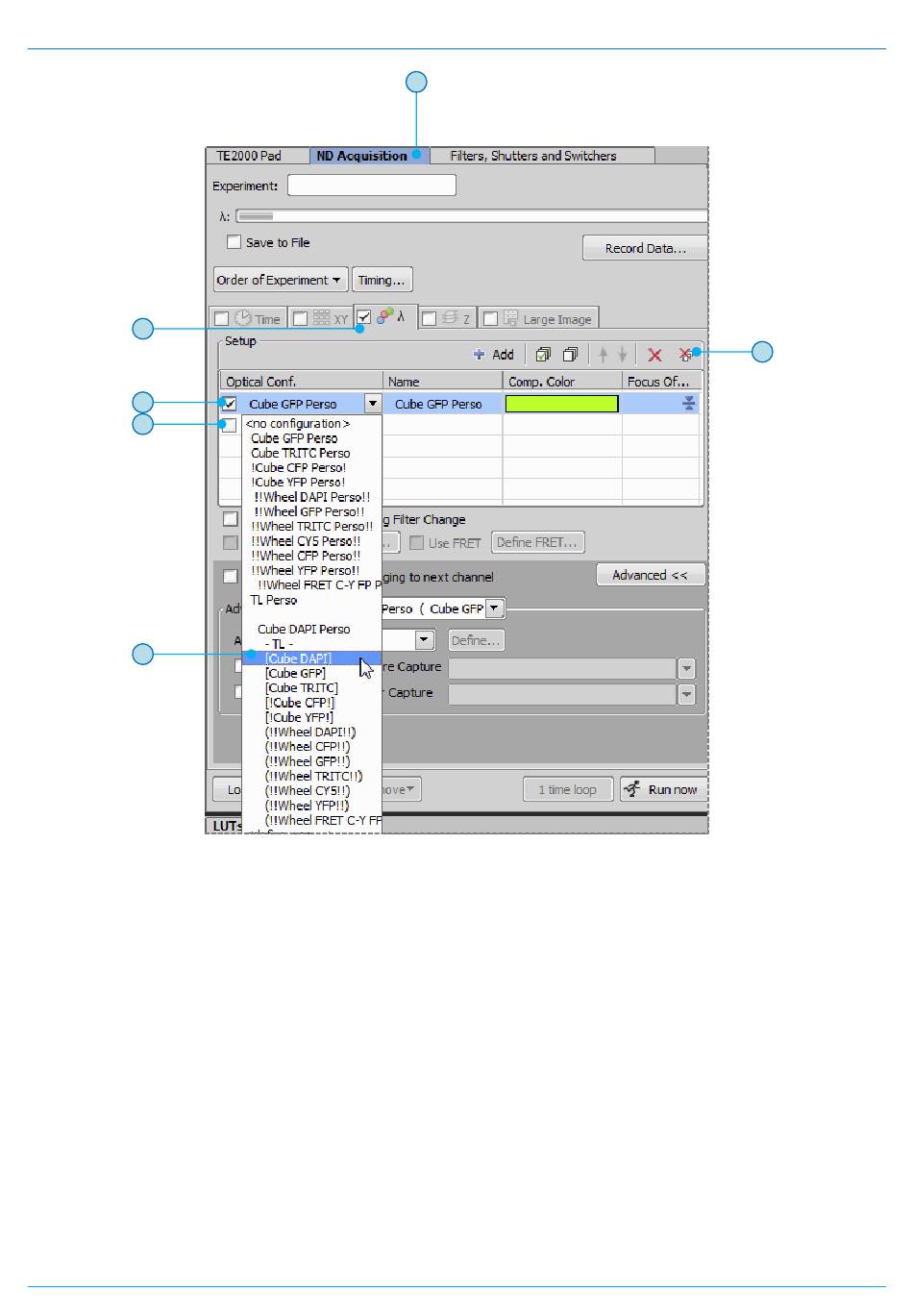Screen dimensions: 913x1316
Task: Open the lower Capture dropdown arrow
Action: coord(686,694)
